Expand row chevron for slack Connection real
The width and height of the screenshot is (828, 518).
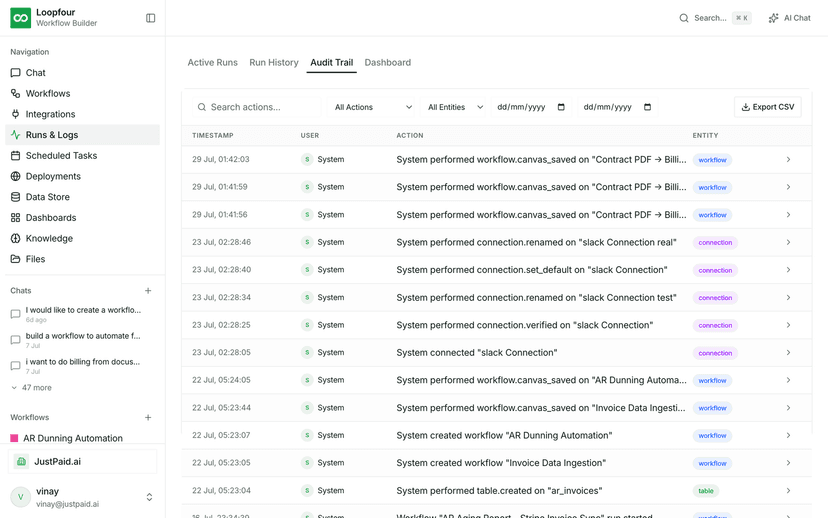(788, 242)
